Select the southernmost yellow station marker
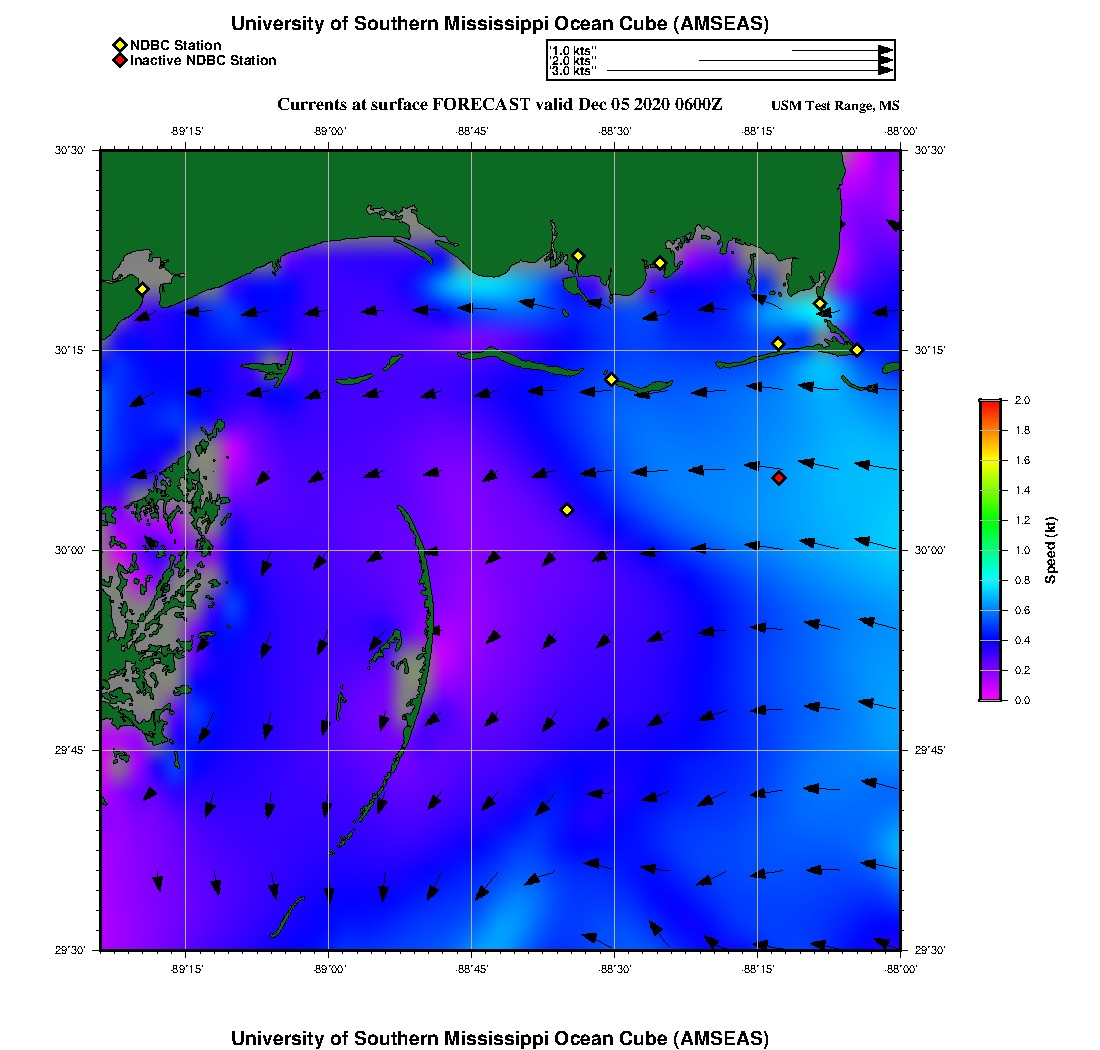1100x1050 pixels. pos(567,510)
